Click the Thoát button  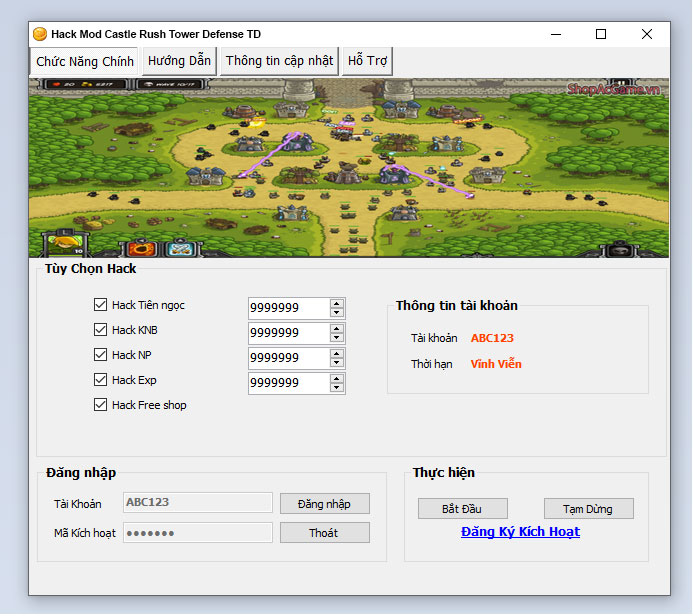325,533
